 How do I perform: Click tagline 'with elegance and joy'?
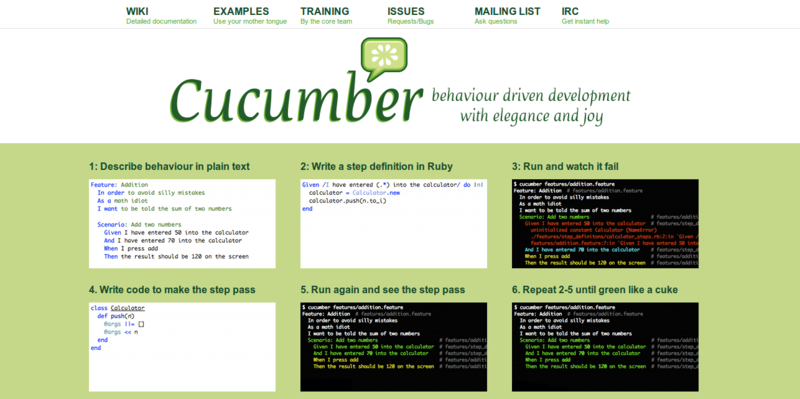pos(531,116)
